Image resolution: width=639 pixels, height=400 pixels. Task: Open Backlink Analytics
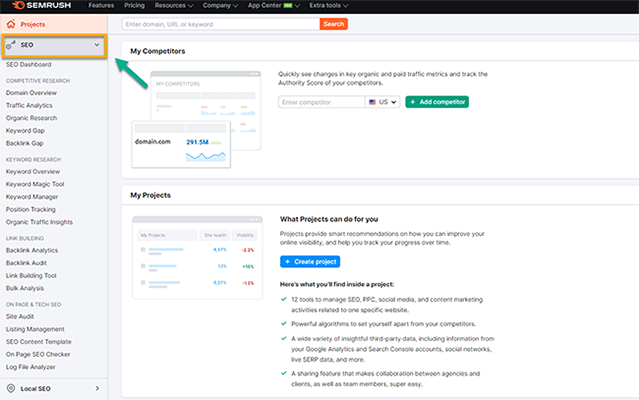click(32, 250)
